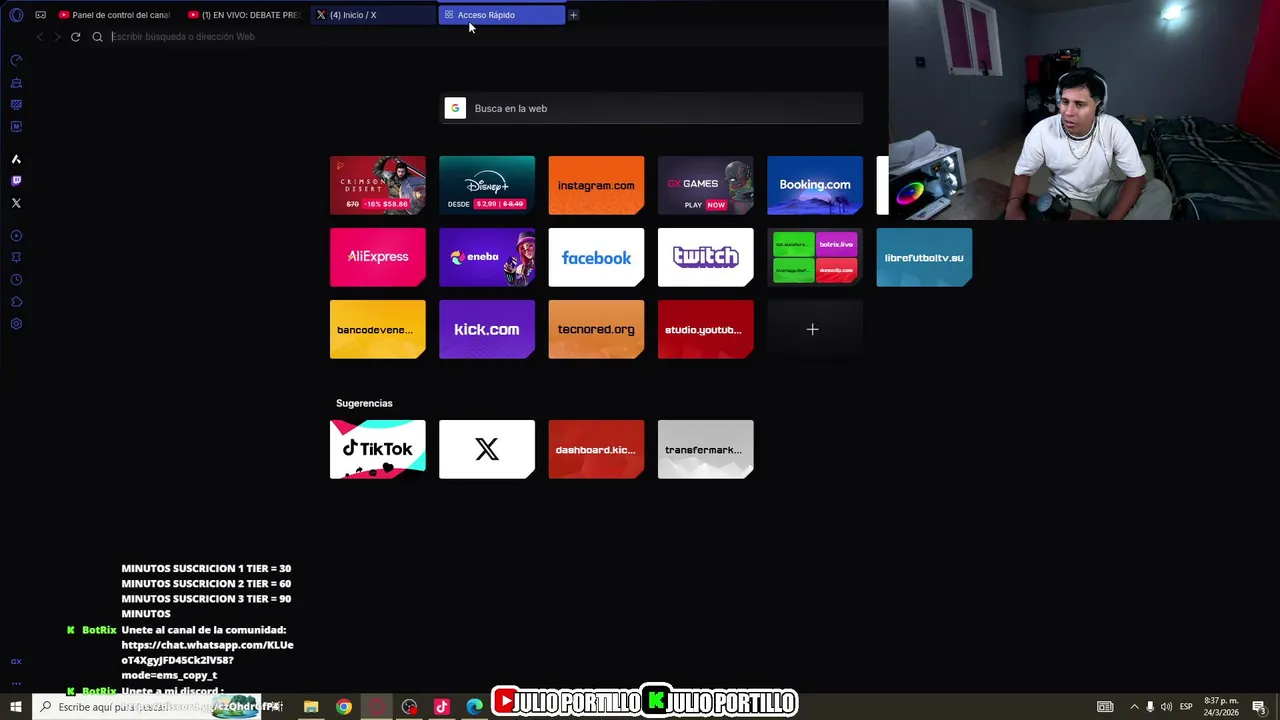Show hidden system tray icons

1134,707
